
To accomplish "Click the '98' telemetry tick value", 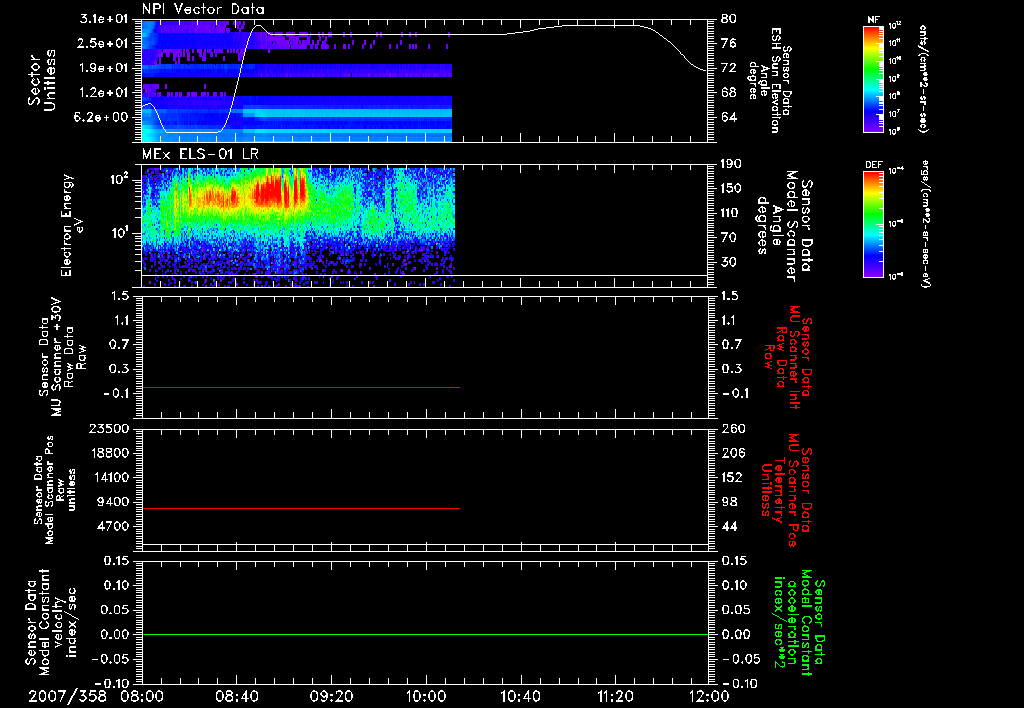I will 729,502.
